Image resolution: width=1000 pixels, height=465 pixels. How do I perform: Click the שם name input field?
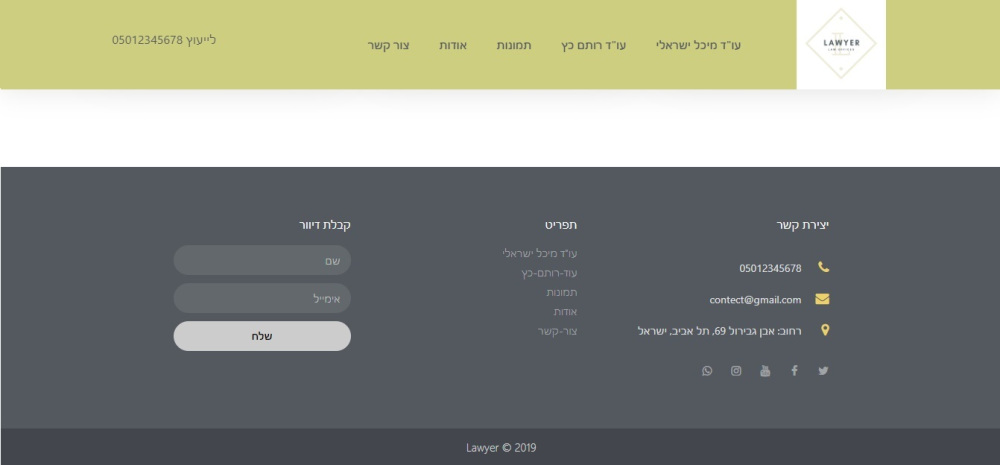[262, 260]
